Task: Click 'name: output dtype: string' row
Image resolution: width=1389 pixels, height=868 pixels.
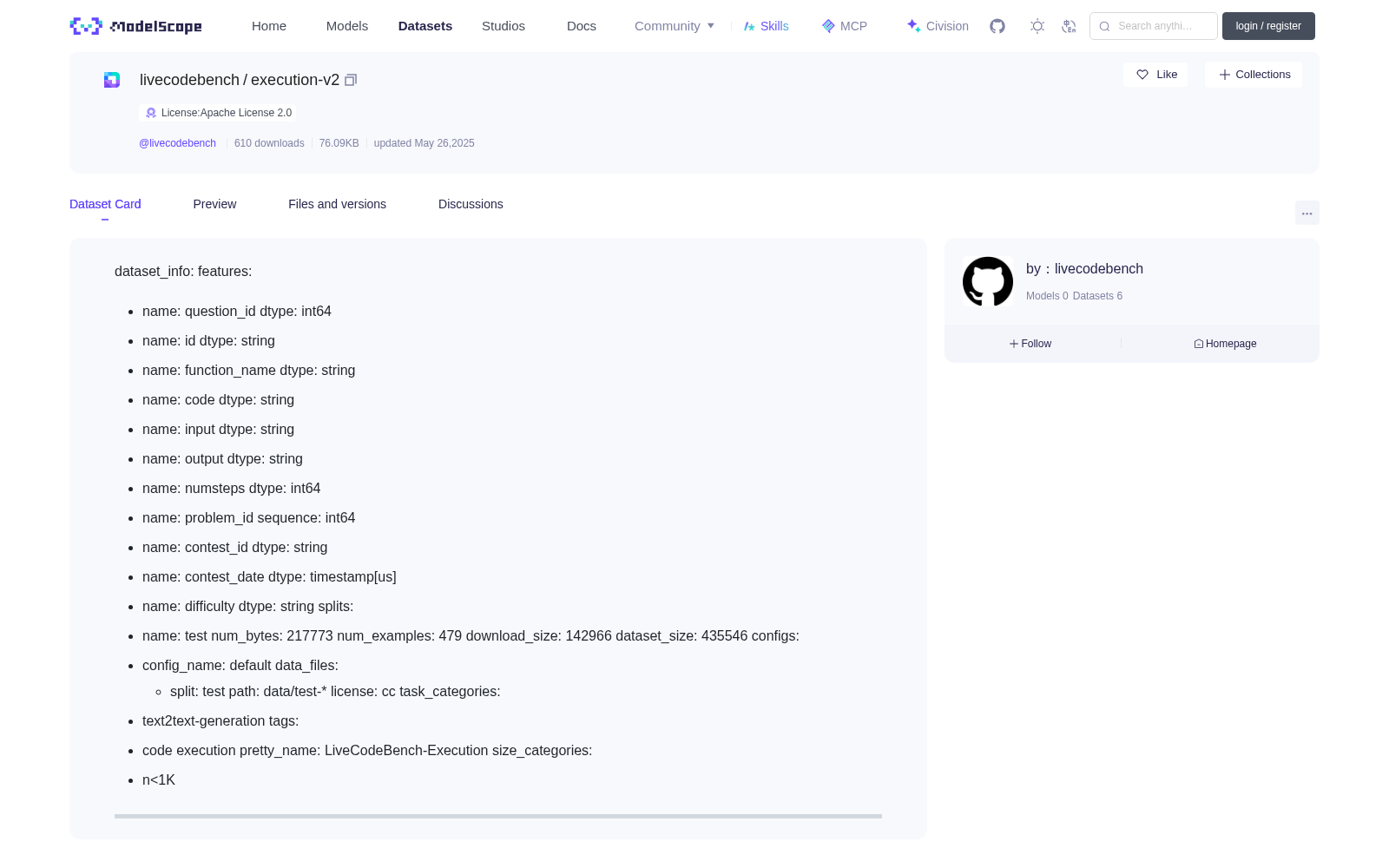Action: [222, 459]
